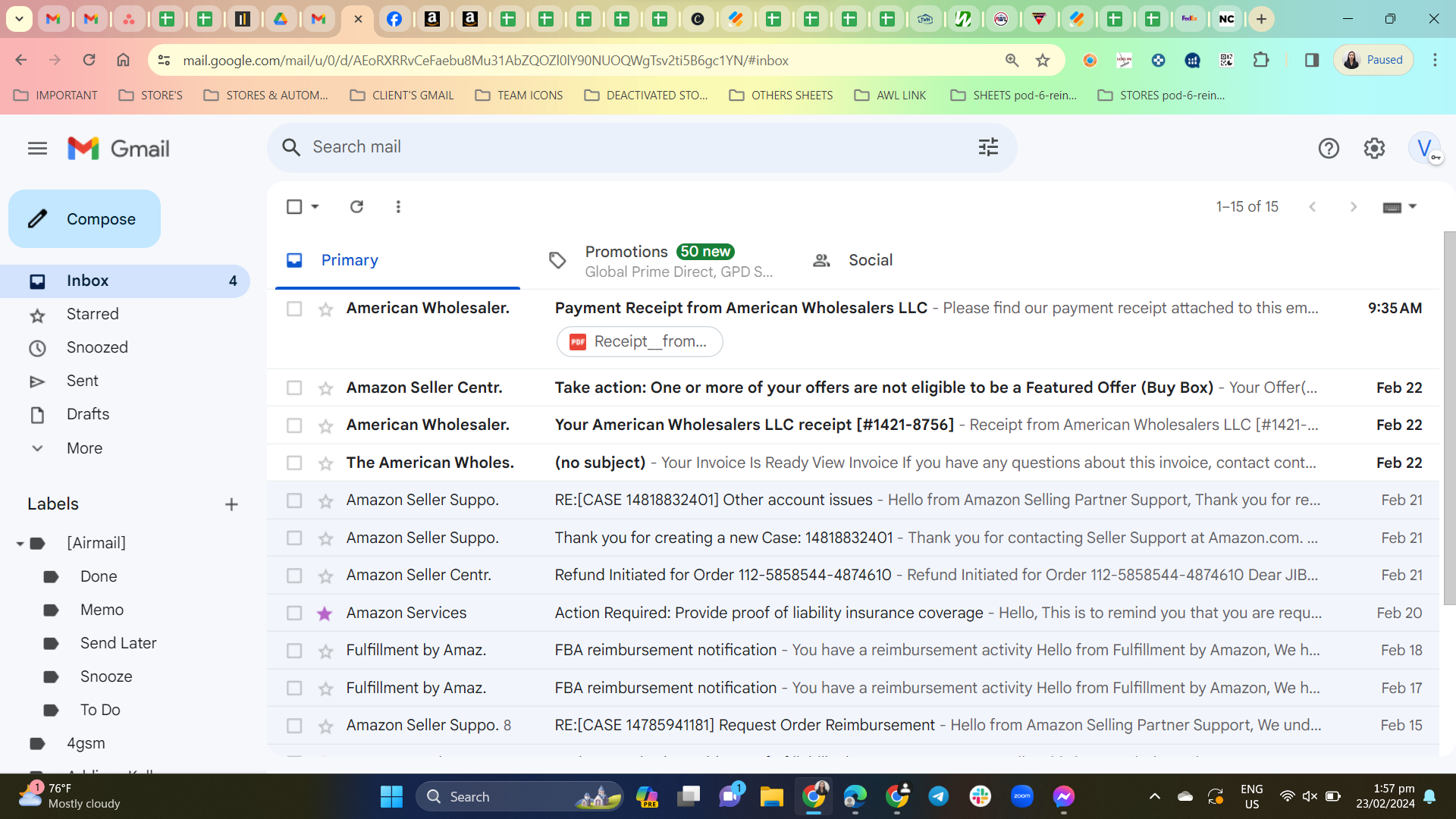
Task: Select receipt #1421-8756 email checkbox
Action: point(294,425)
